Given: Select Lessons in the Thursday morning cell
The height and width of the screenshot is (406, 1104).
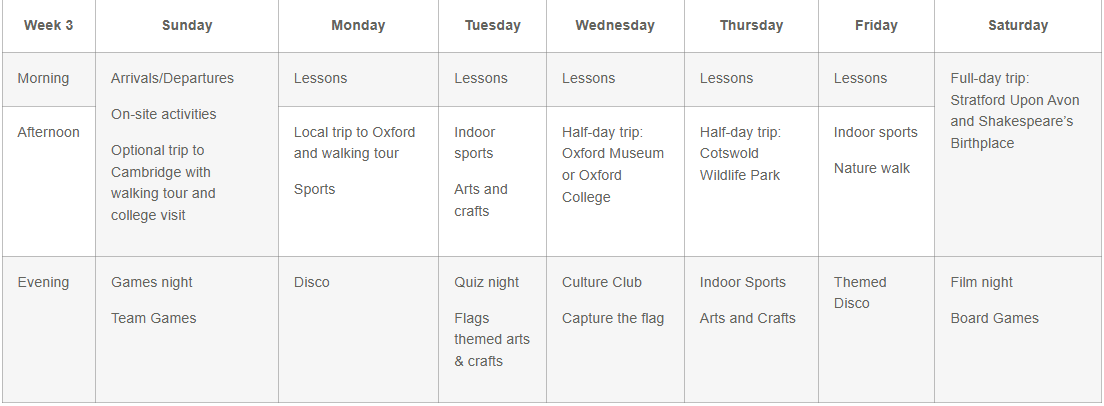Looking at the screenshot, I should pyautogui.click(x=726, y=79).
